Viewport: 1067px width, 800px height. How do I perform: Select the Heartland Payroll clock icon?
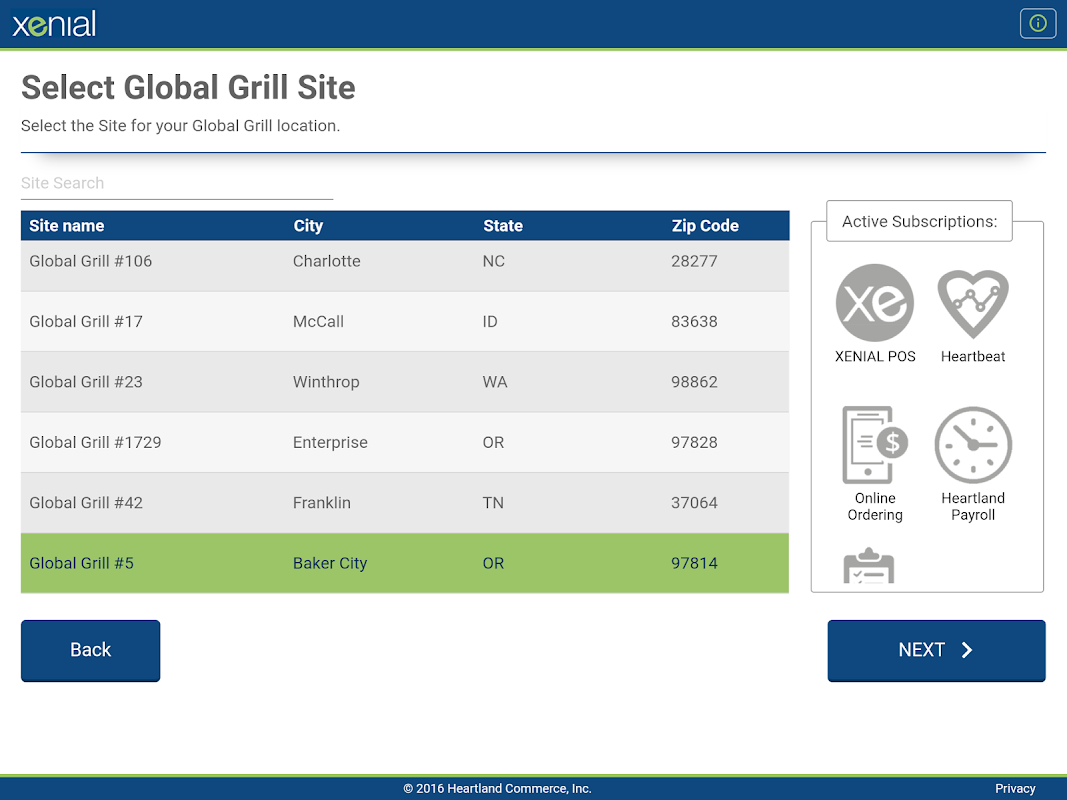pyautogui.click(x=973, y=445)
